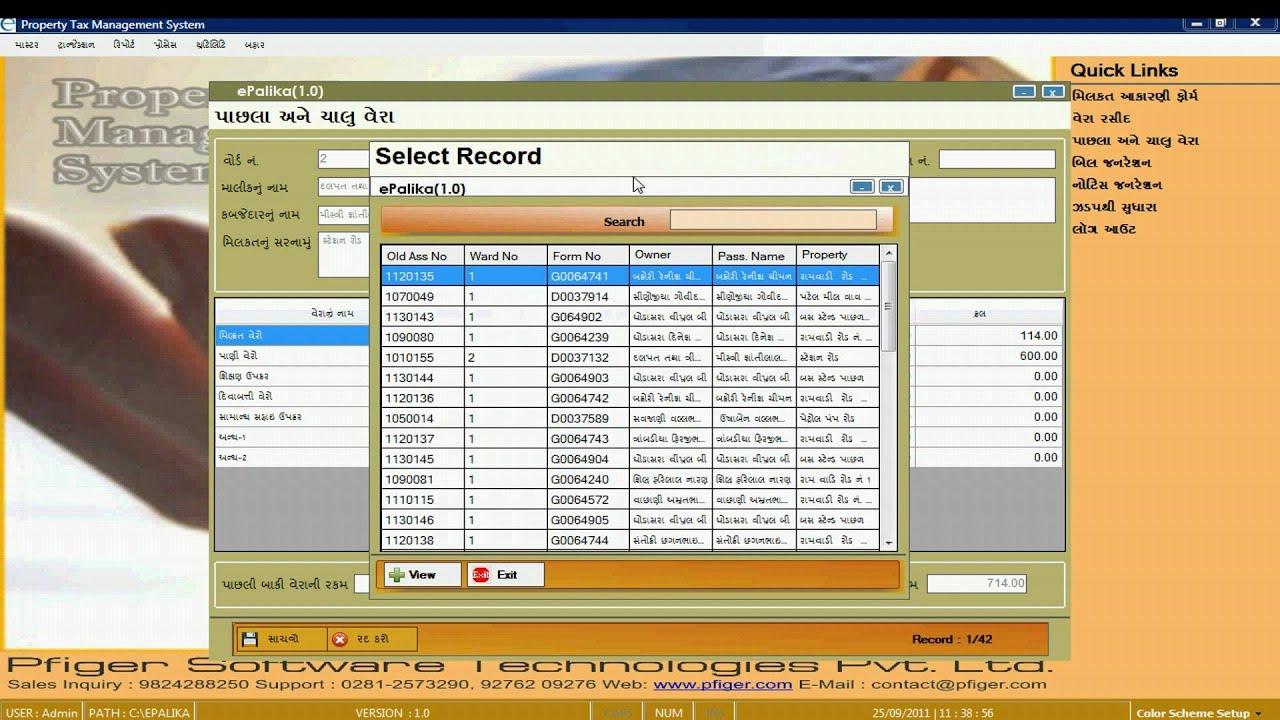The width and height of the screenshot is (1280, 720).
Task: Click the Property column header
Action: tap(838, 255)
